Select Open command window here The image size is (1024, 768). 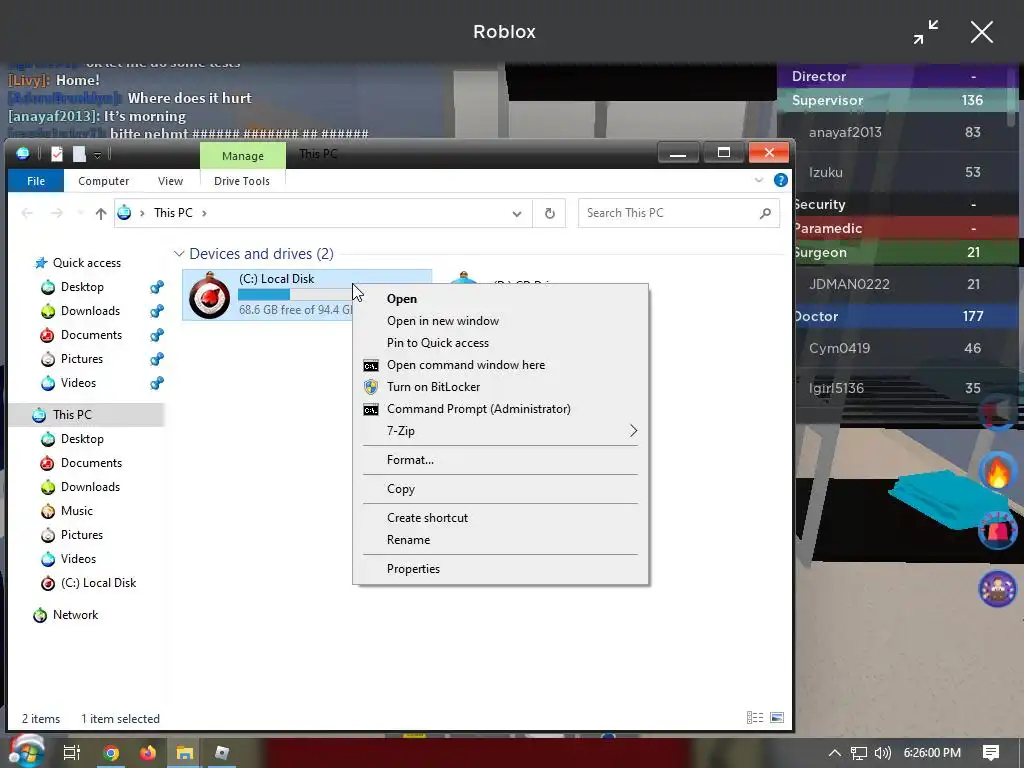pos(500,364)
